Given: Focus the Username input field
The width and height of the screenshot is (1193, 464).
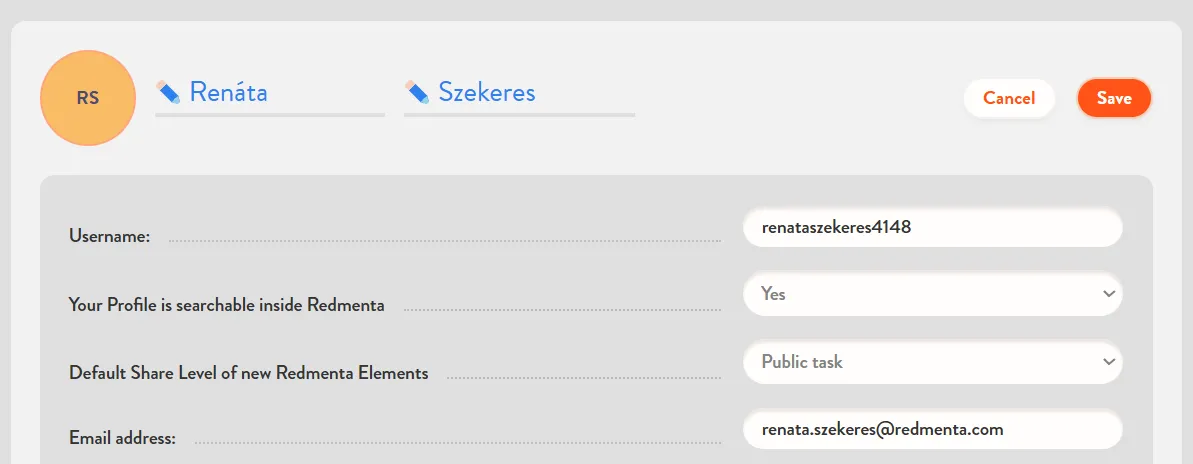Looking at the screenshot, I should click(x=932, y=228).
